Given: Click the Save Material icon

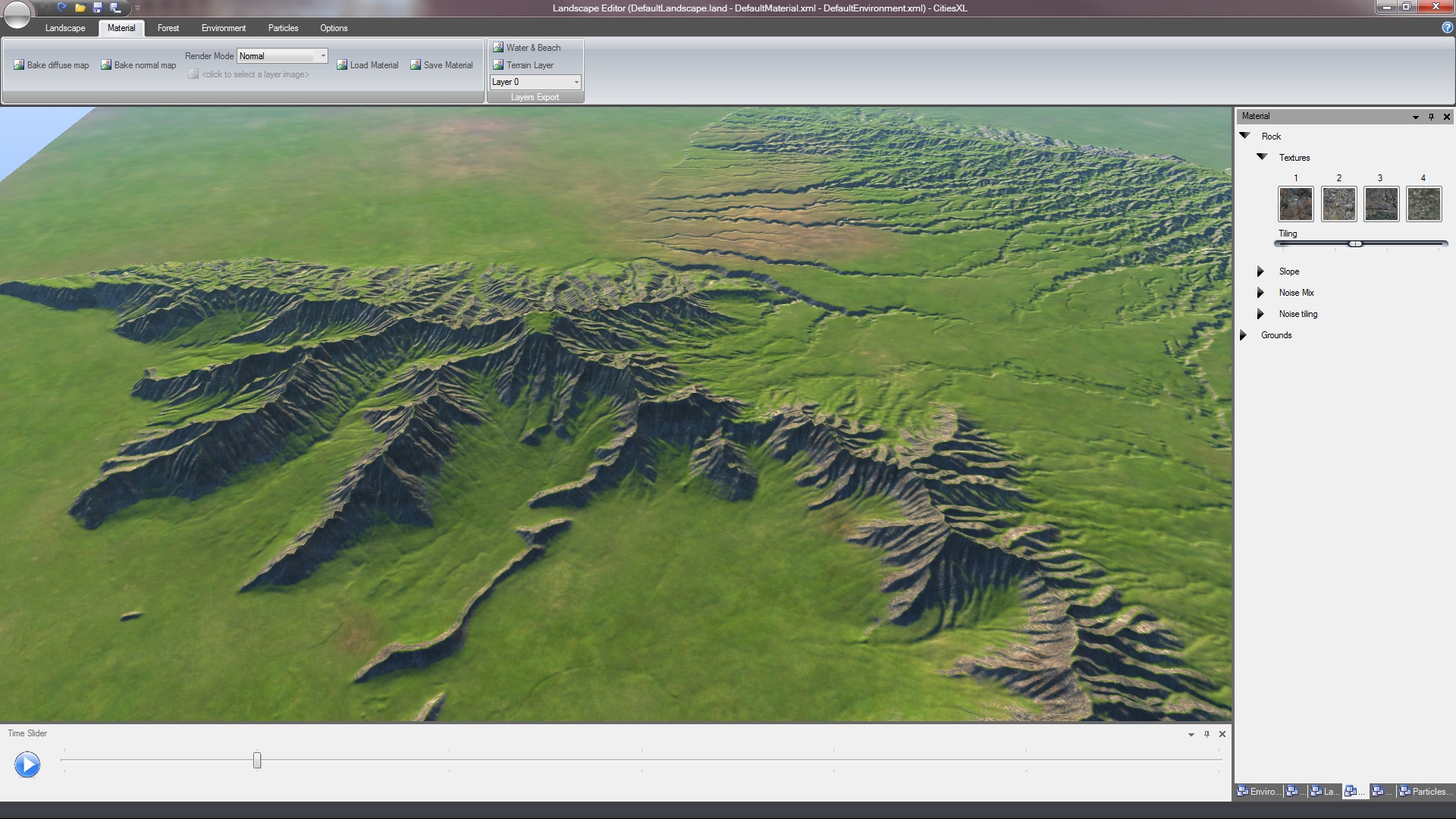Looking at the screenshot, I should (x=416, y=65).
